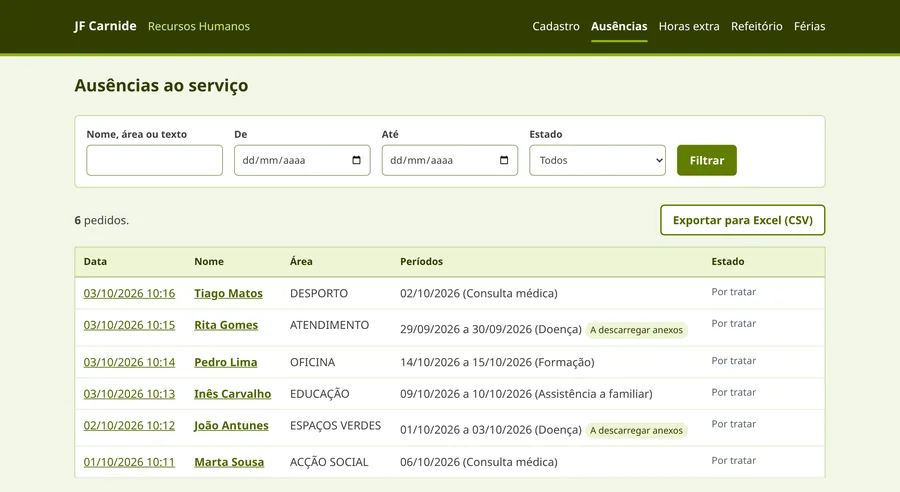The width and height of the screenshot is (900, 492).
Task: Open Pedro Lima profile link
Action: tap(226, 362)
